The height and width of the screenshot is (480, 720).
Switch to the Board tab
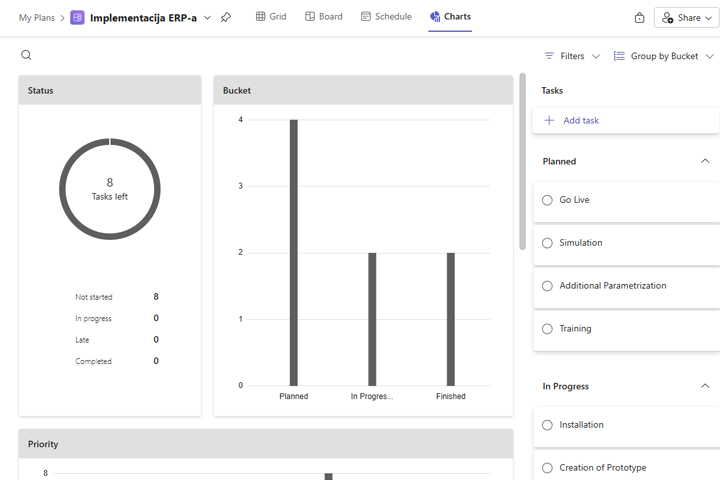point(323,17)
